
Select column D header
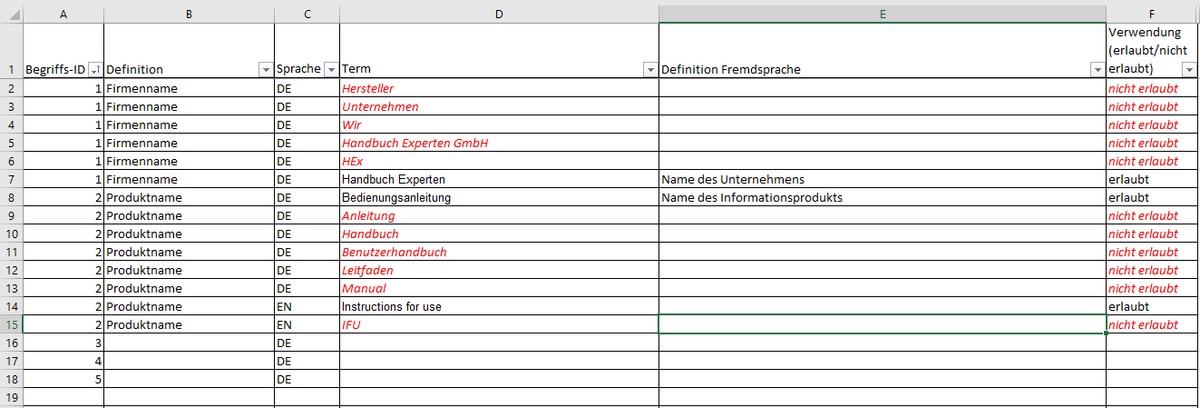tap(499, 12)
